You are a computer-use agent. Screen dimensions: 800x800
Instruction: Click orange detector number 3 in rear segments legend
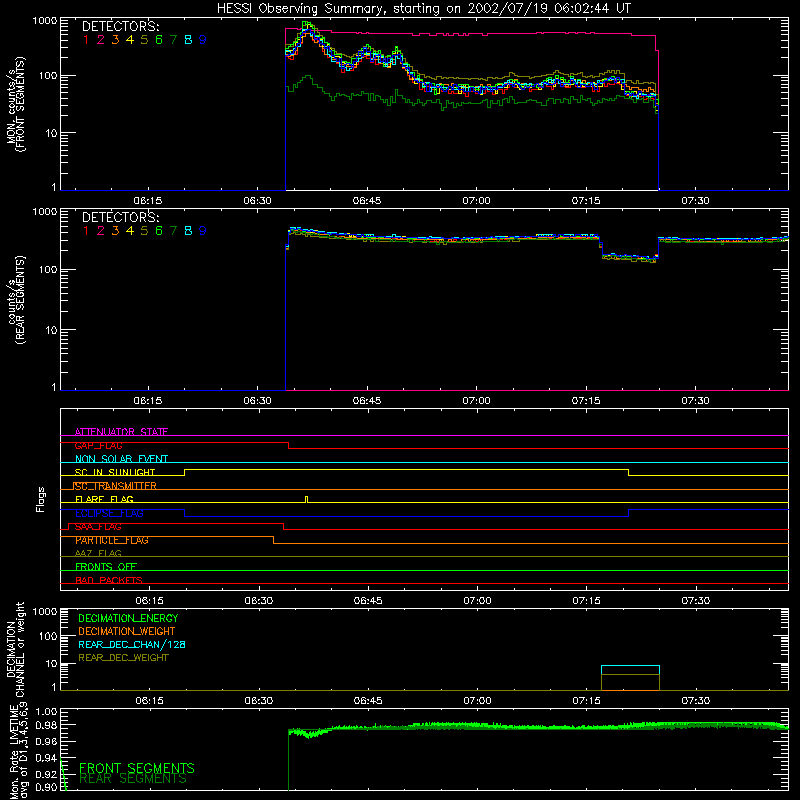point(115,231)
